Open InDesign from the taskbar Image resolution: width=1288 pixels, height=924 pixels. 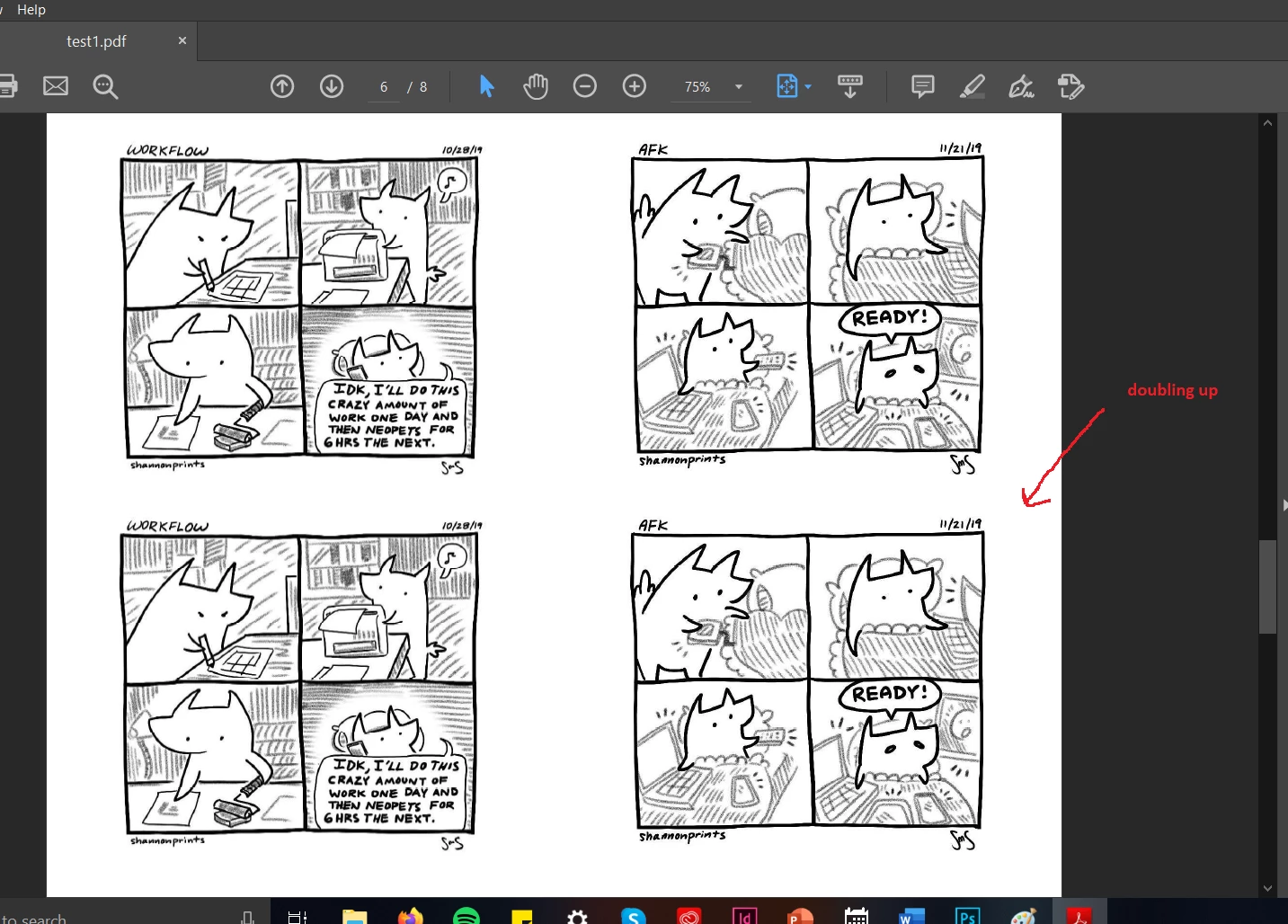pyautogui.click(x=744, y=917)
